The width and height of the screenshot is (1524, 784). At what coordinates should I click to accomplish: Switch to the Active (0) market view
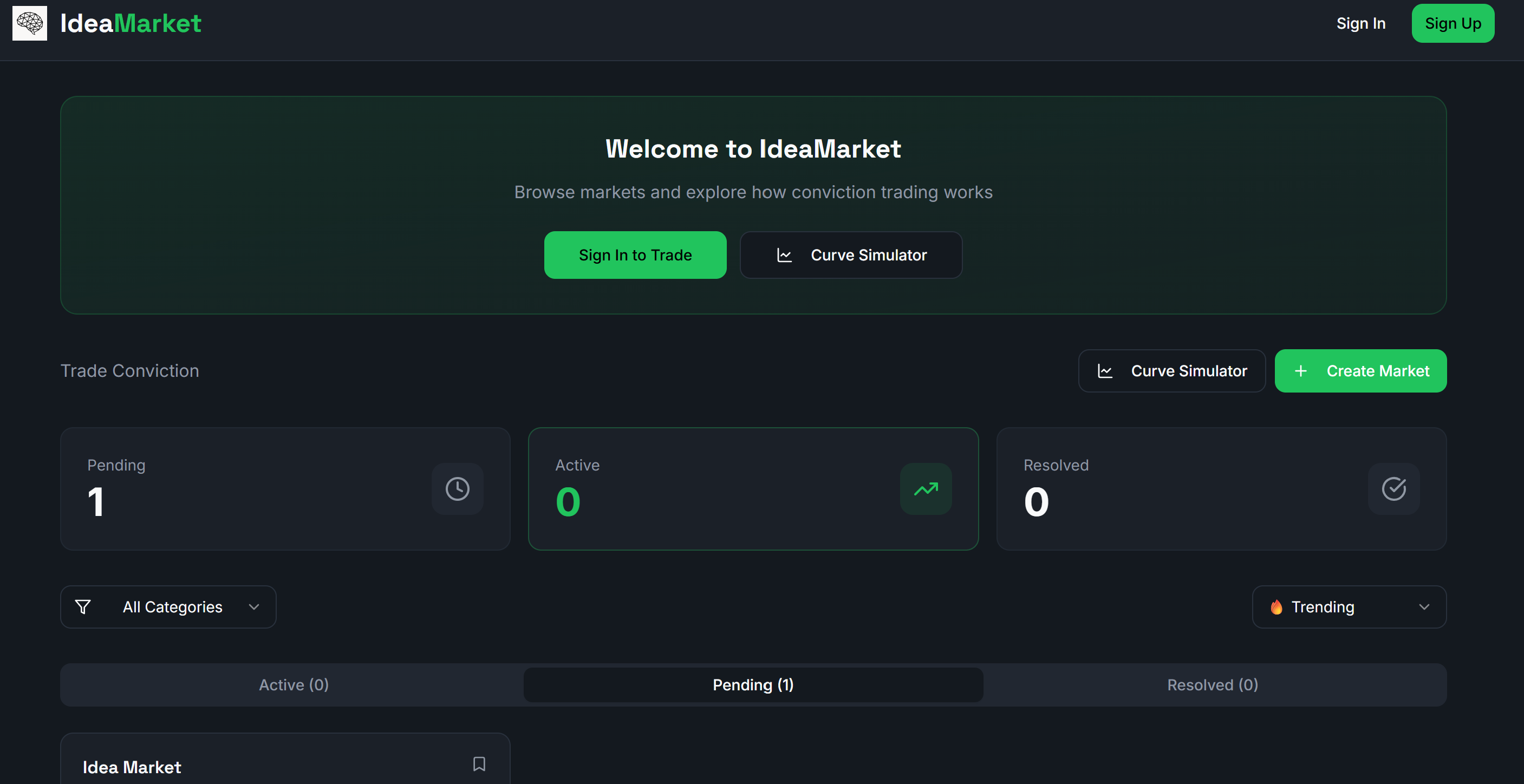point(294,685)
